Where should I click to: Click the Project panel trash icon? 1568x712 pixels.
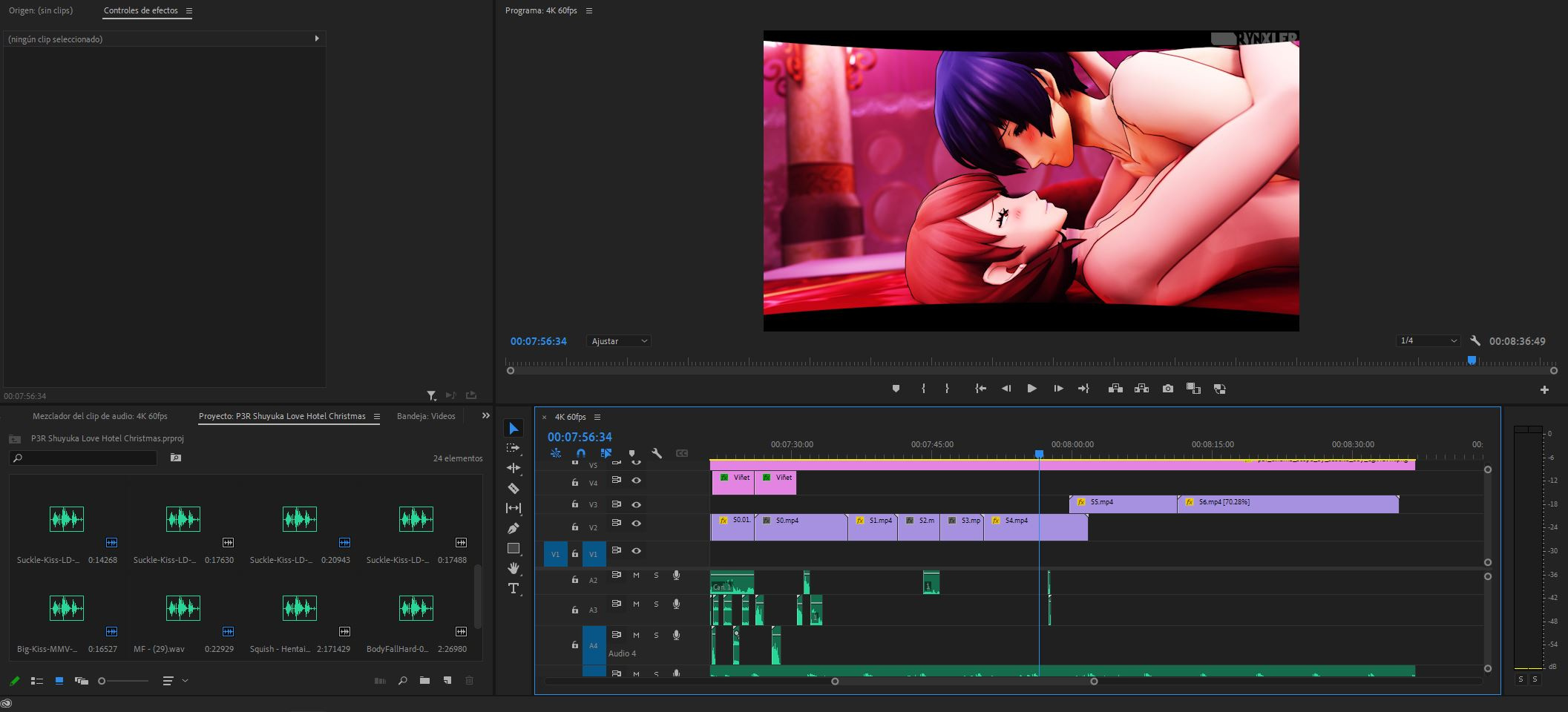[469, 681]
